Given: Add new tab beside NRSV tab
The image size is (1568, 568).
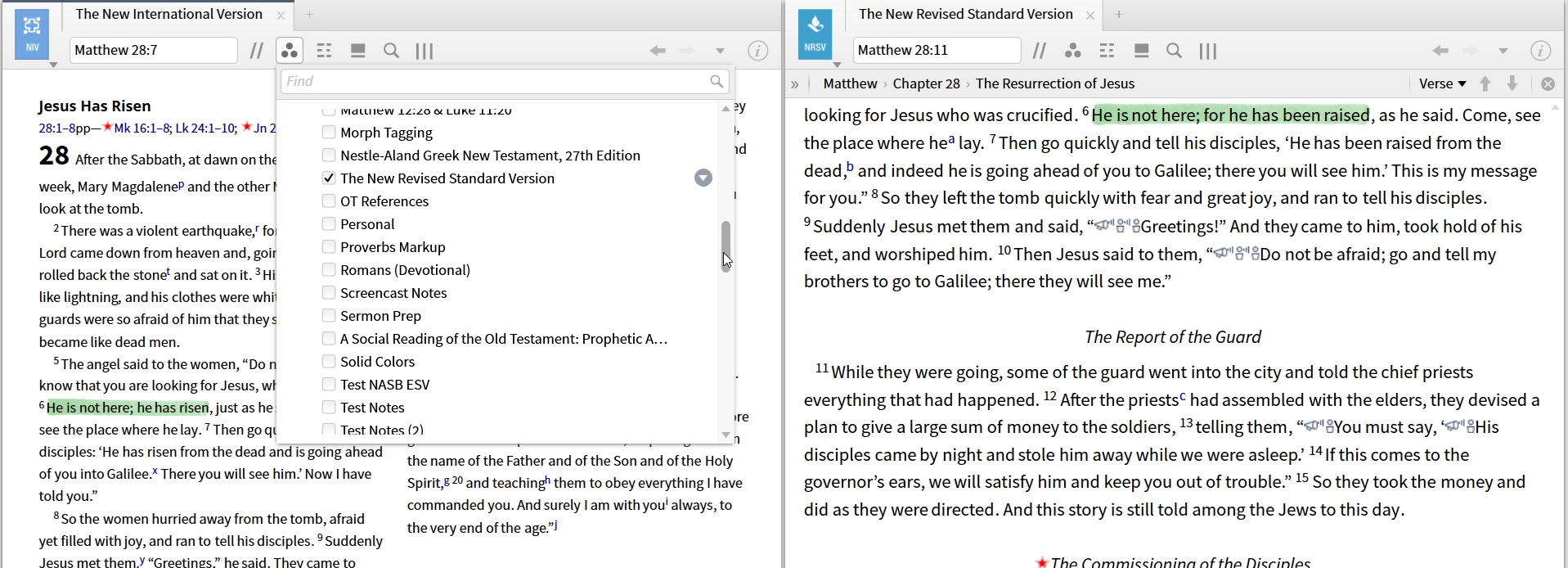Looking at the screenshot, I should point(1119,15).
